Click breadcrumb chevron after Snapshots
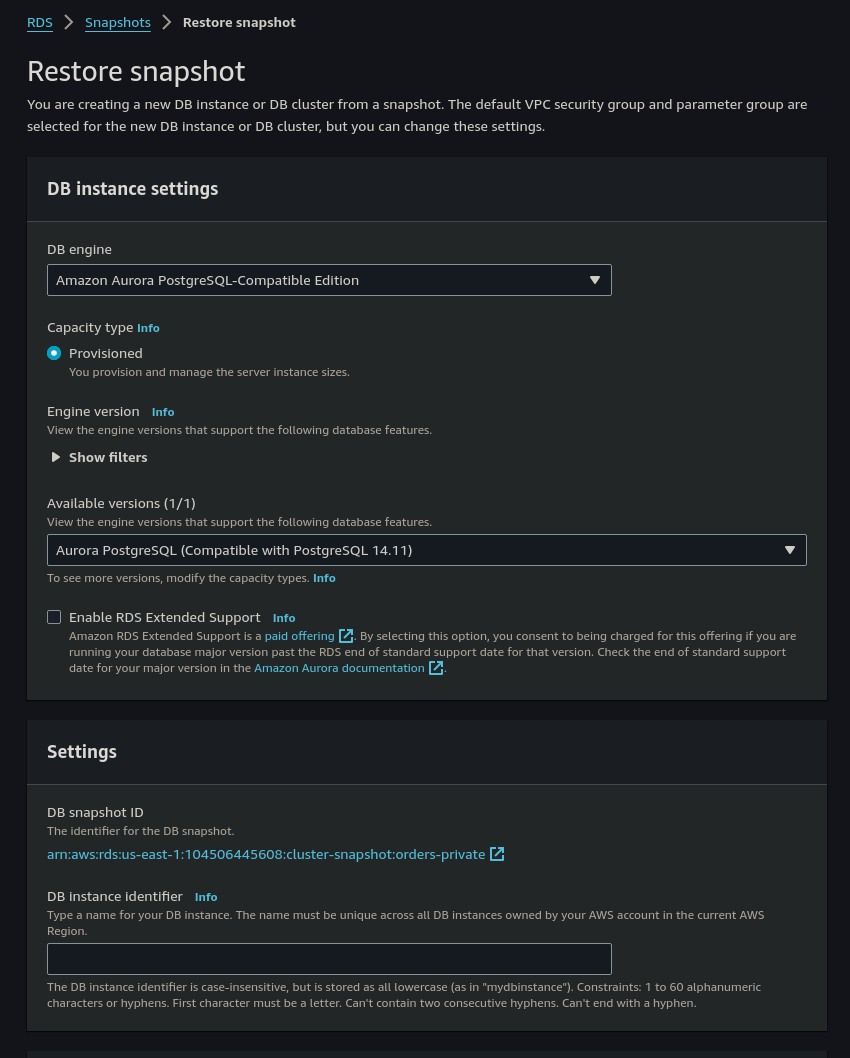This screenshot has height=1058, width=850. (x=167, y=22)
